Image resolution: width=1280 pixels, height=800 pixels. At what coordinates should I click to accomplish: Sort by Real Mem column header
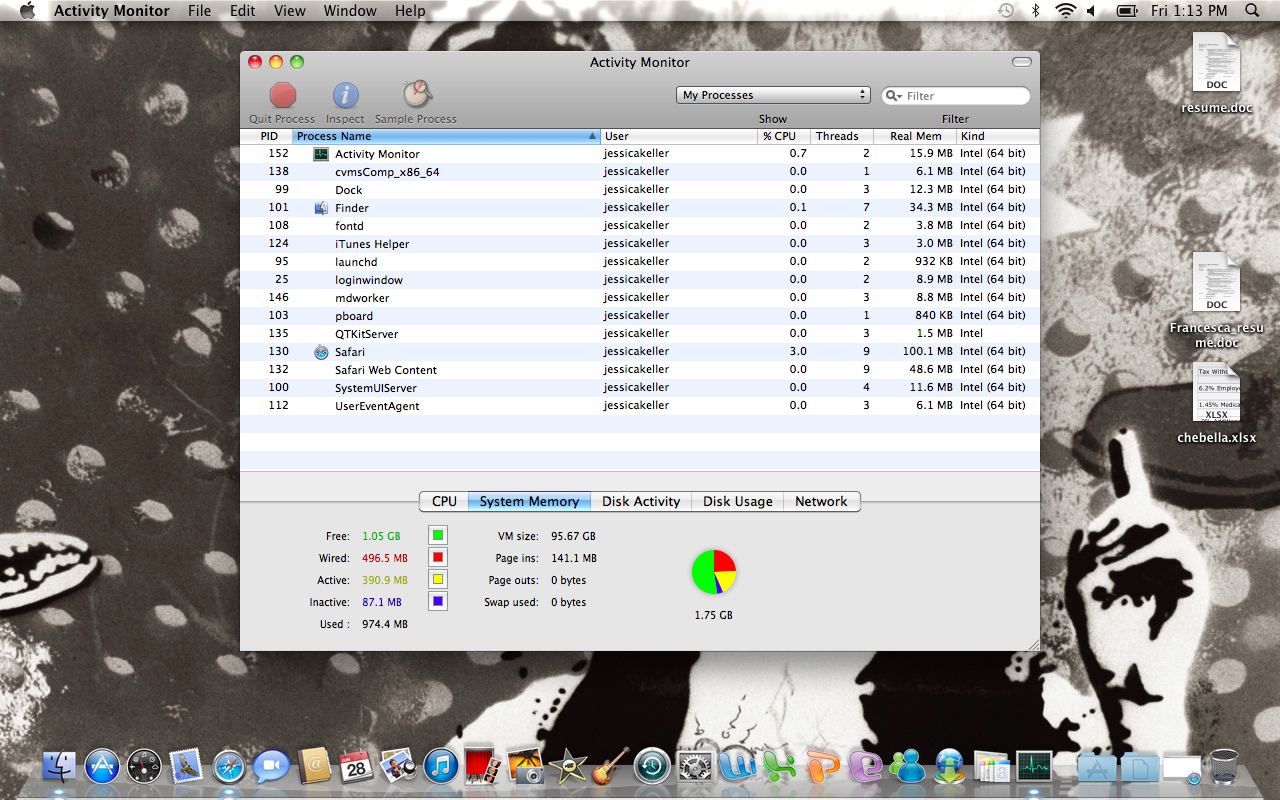click(x=915, y=136)
